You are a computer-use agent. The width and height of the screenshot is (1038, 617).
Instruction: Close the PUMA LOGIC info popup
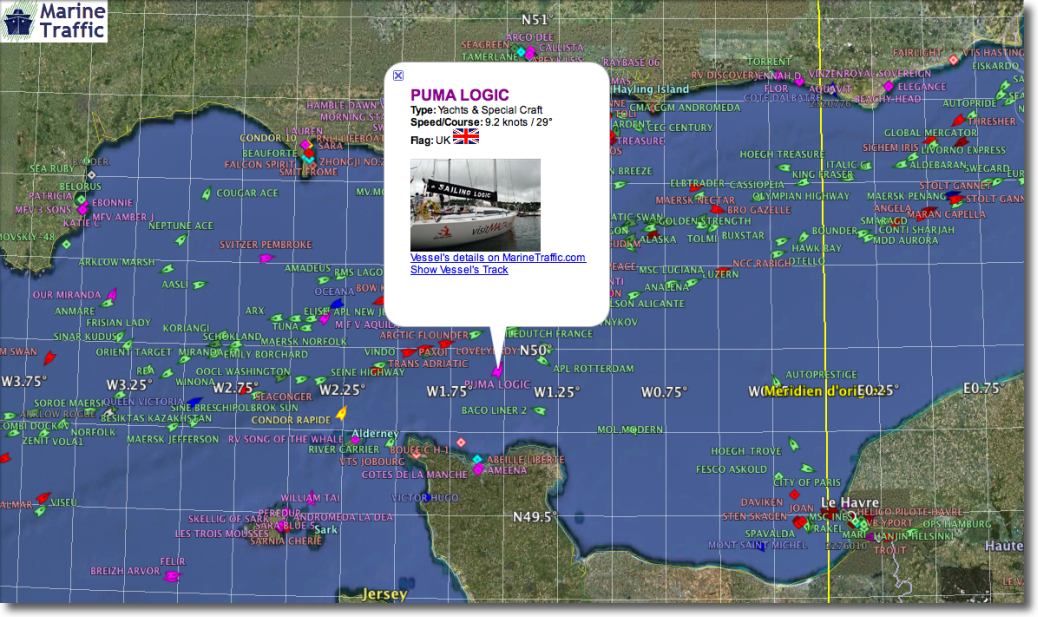tap(398, 75)
